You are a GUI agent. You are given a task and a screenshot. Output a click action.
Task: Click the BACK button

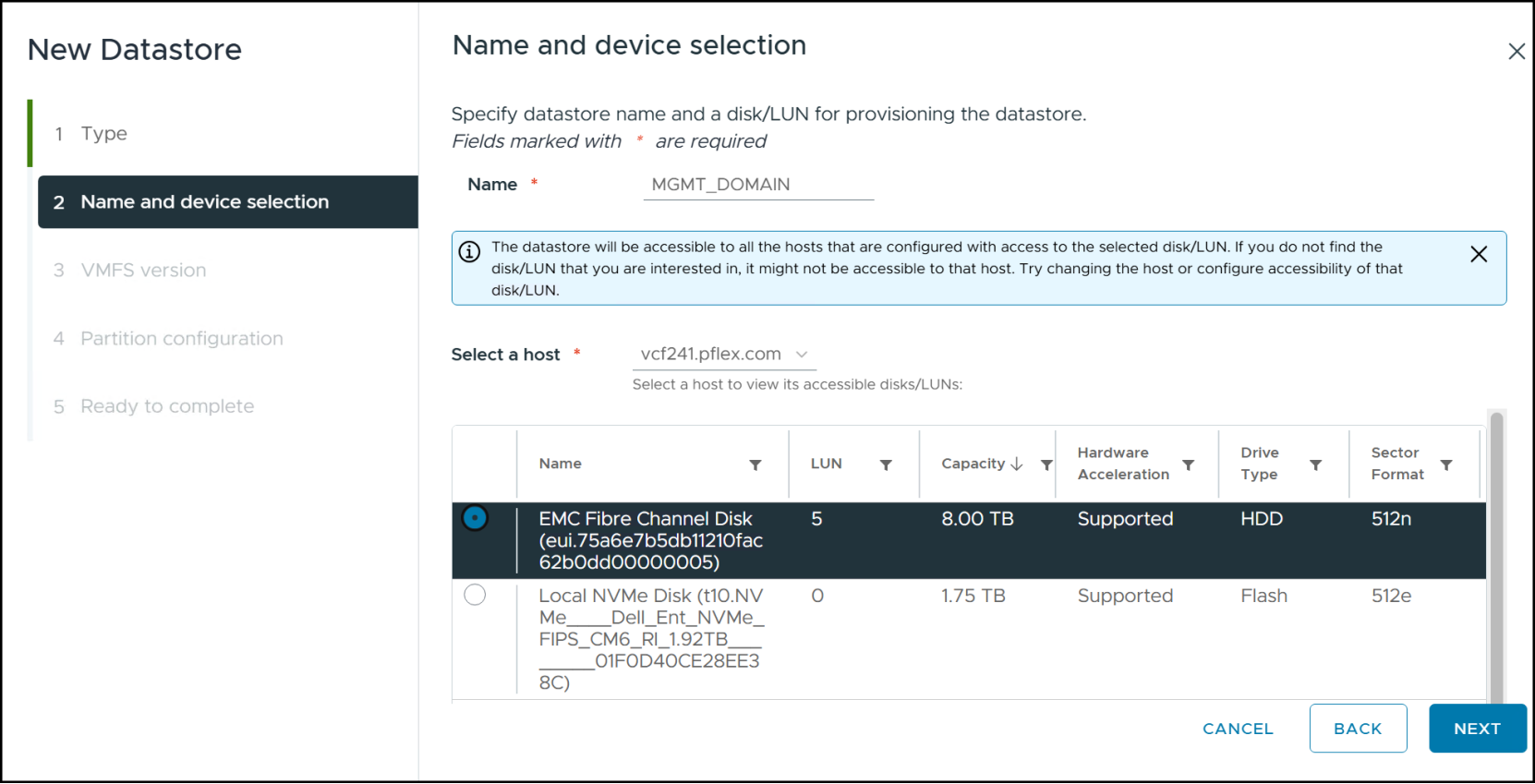click(x=1358, y=729)
